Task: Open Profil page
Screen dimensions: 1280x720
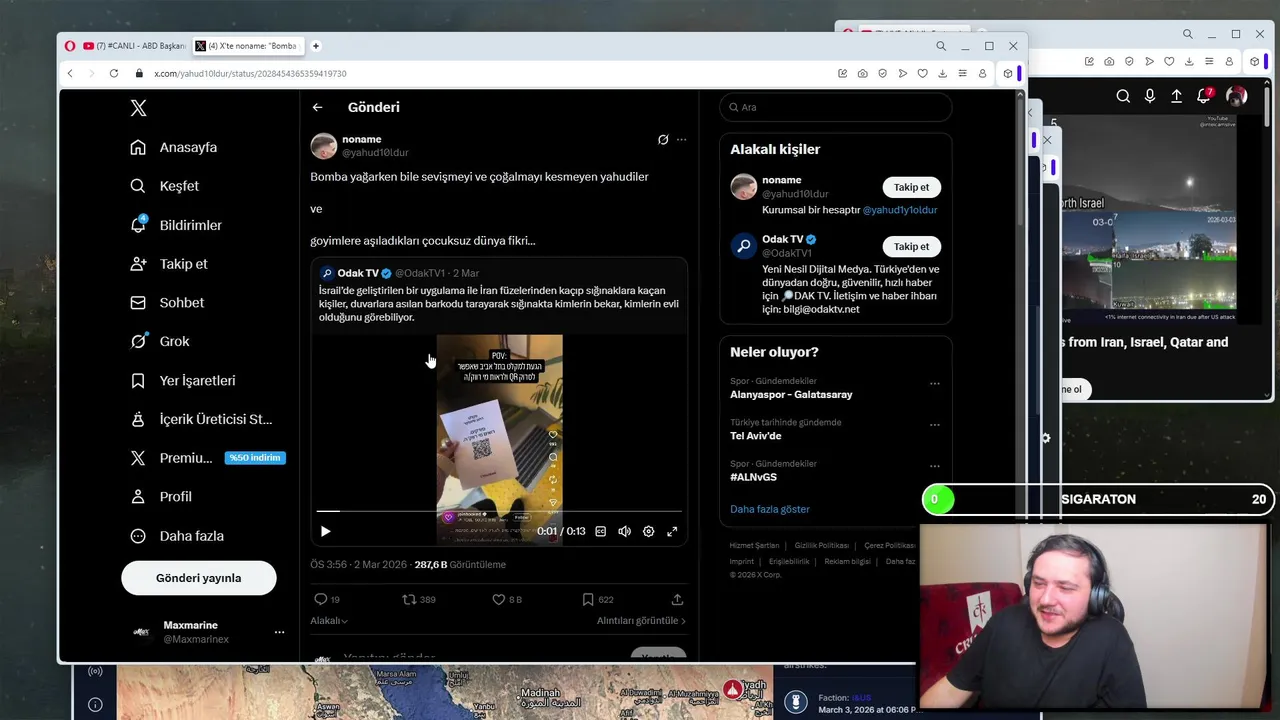Action: point(161,496)
